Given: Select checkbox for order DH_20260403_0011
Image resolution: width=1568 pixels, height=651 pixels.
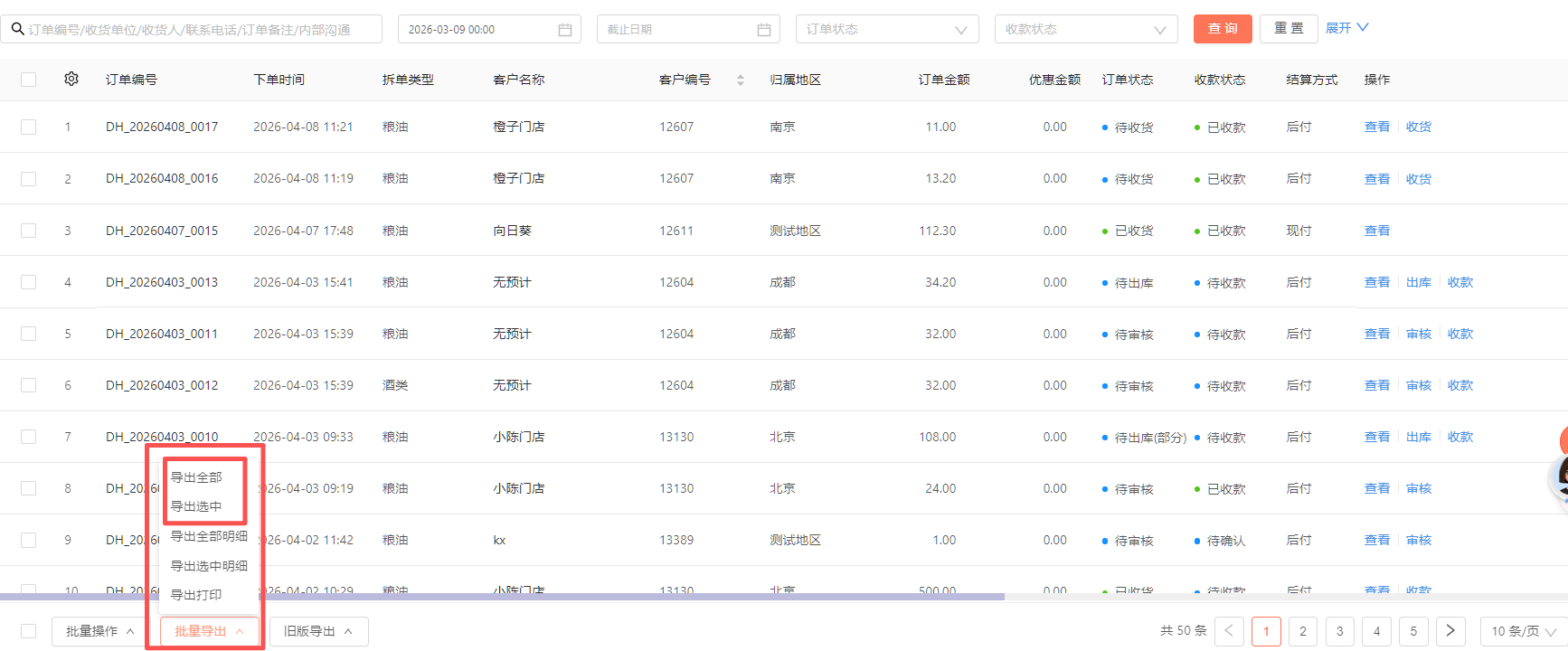Looking at the screenshot, I should point(29,334).
